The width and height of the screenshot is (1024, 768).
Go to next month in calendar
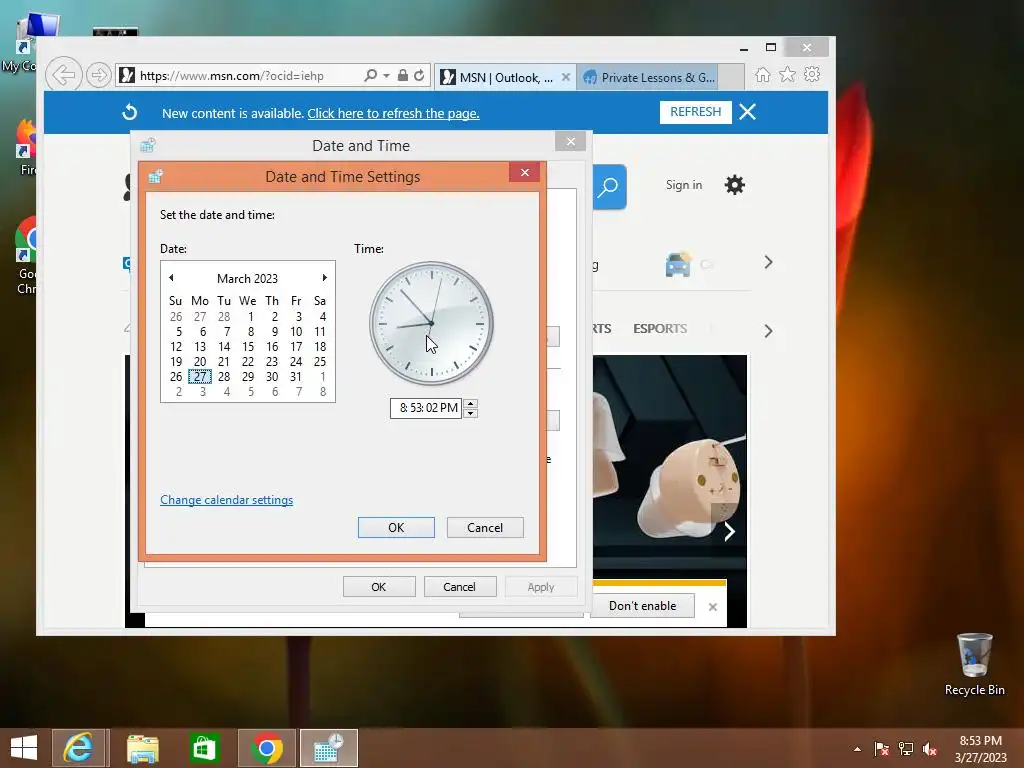pyautogui.click(x=325, y=278)
